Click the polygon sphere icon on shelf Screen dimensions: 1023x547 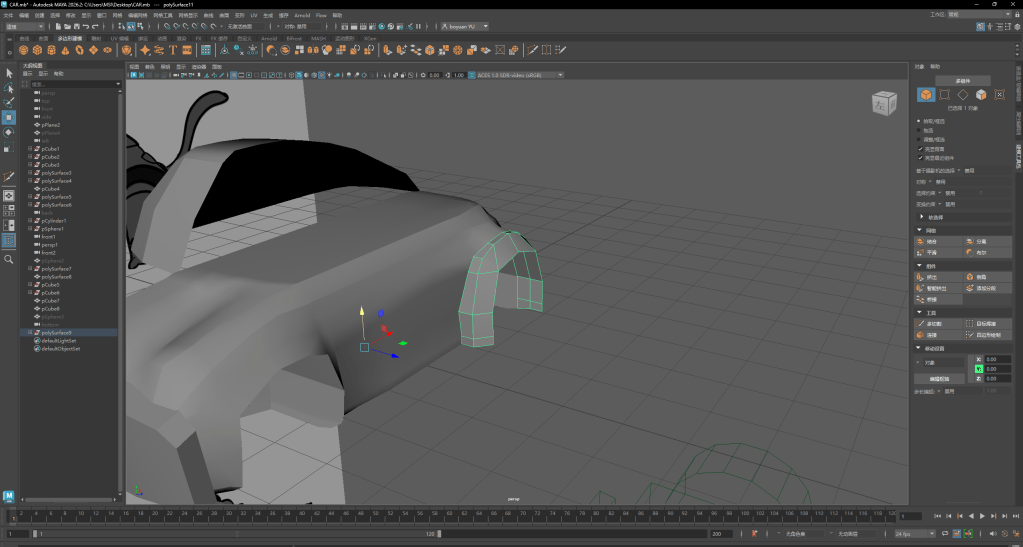(23, 49)
